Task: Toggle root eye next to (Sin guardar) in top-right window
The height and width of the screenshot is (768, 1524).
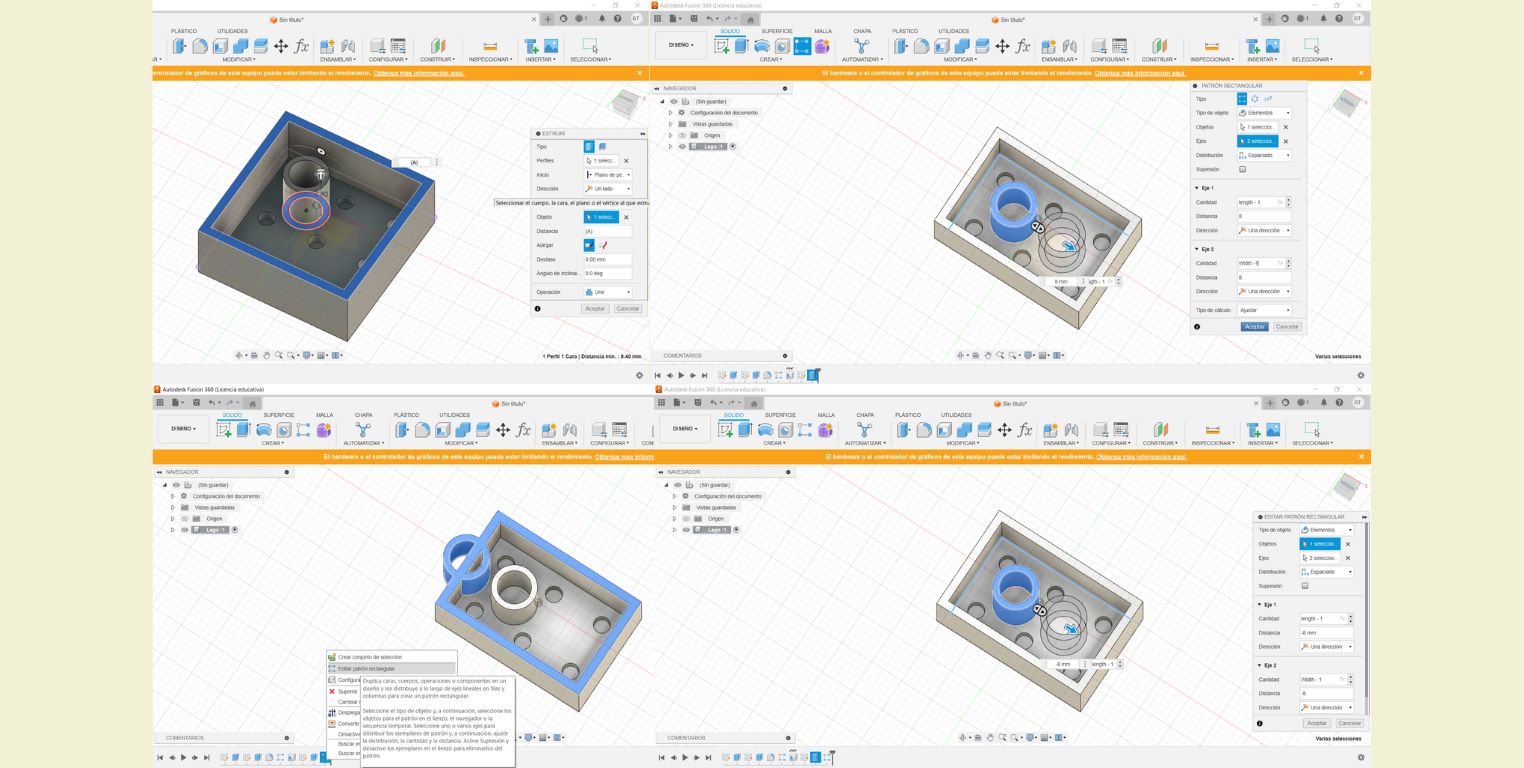Action: click(674, 101)
